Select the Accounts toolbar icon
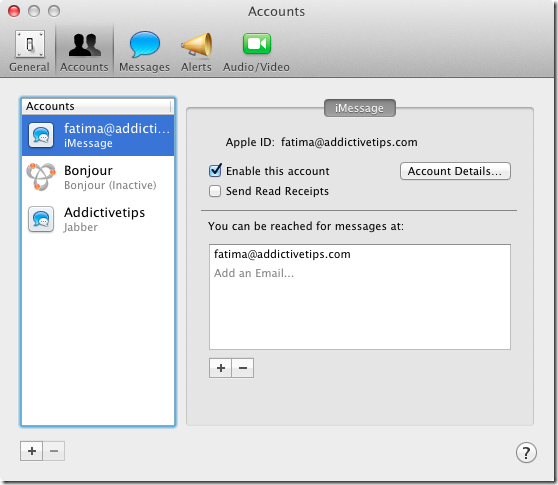The image size is (558, 485). pos(84,51)
